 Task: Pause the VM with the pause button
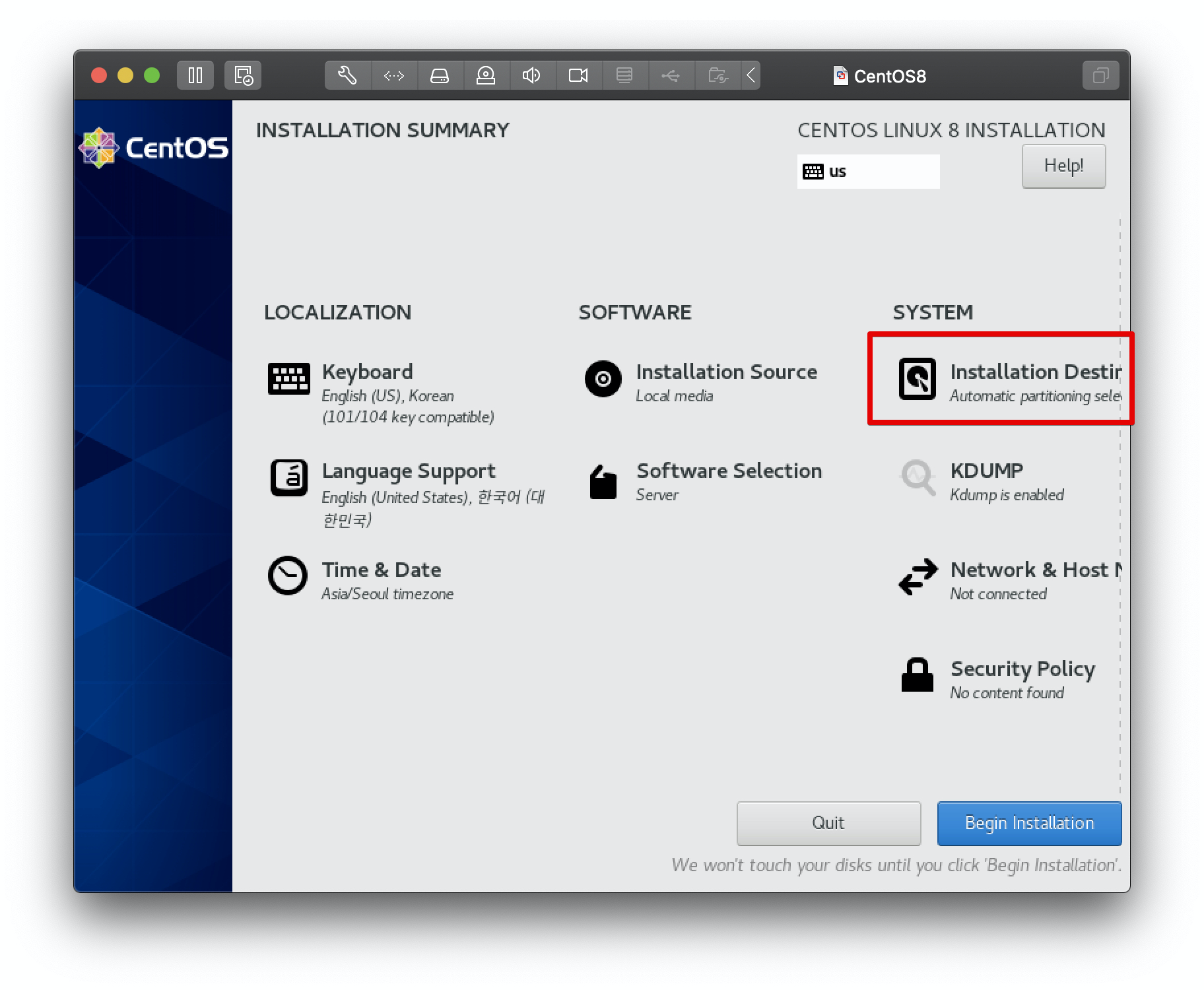click(x=195, y=75)
